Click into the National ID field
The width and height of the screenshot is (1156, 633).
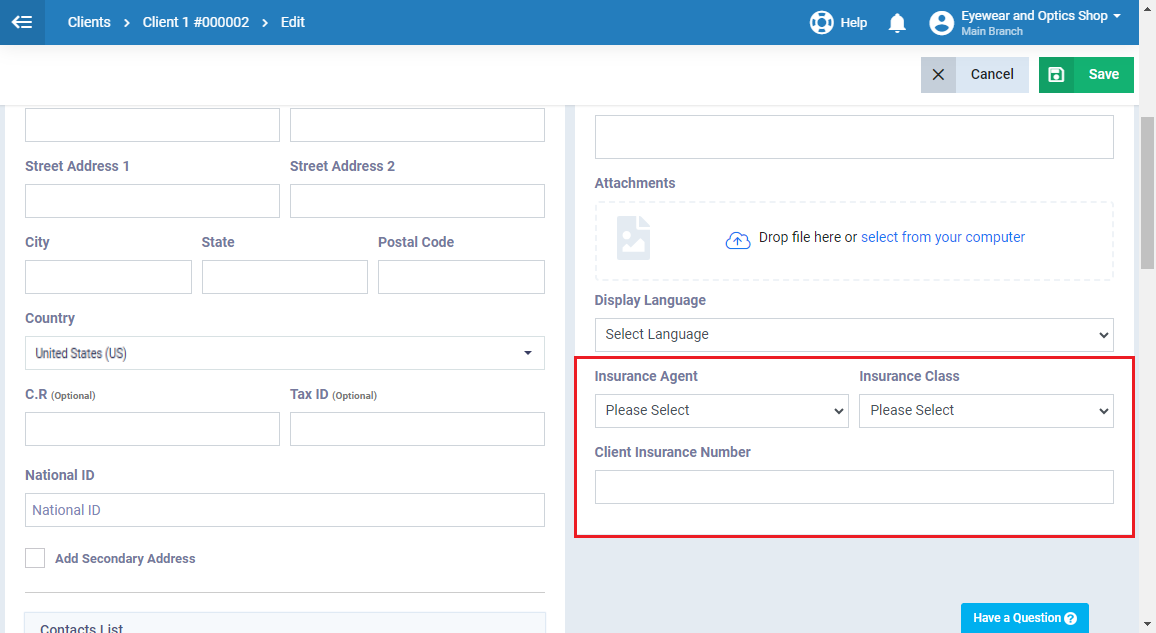[x=284, y=510]
